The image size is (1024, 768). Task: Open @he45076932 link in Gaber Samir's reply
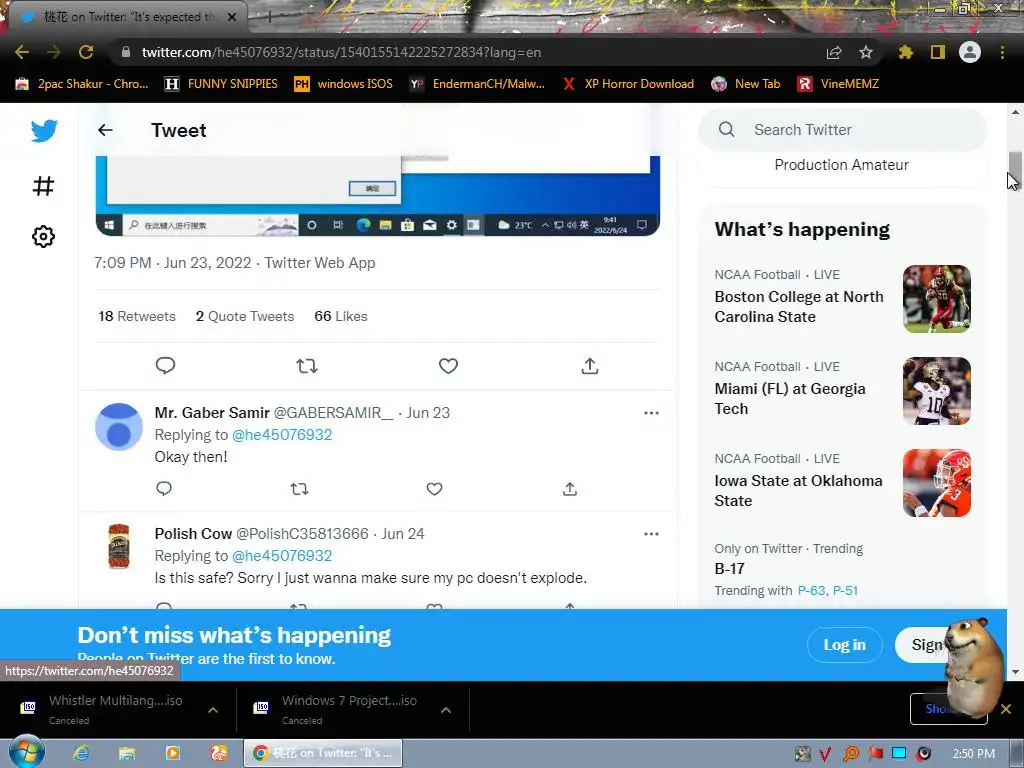(x=282, y=435)
